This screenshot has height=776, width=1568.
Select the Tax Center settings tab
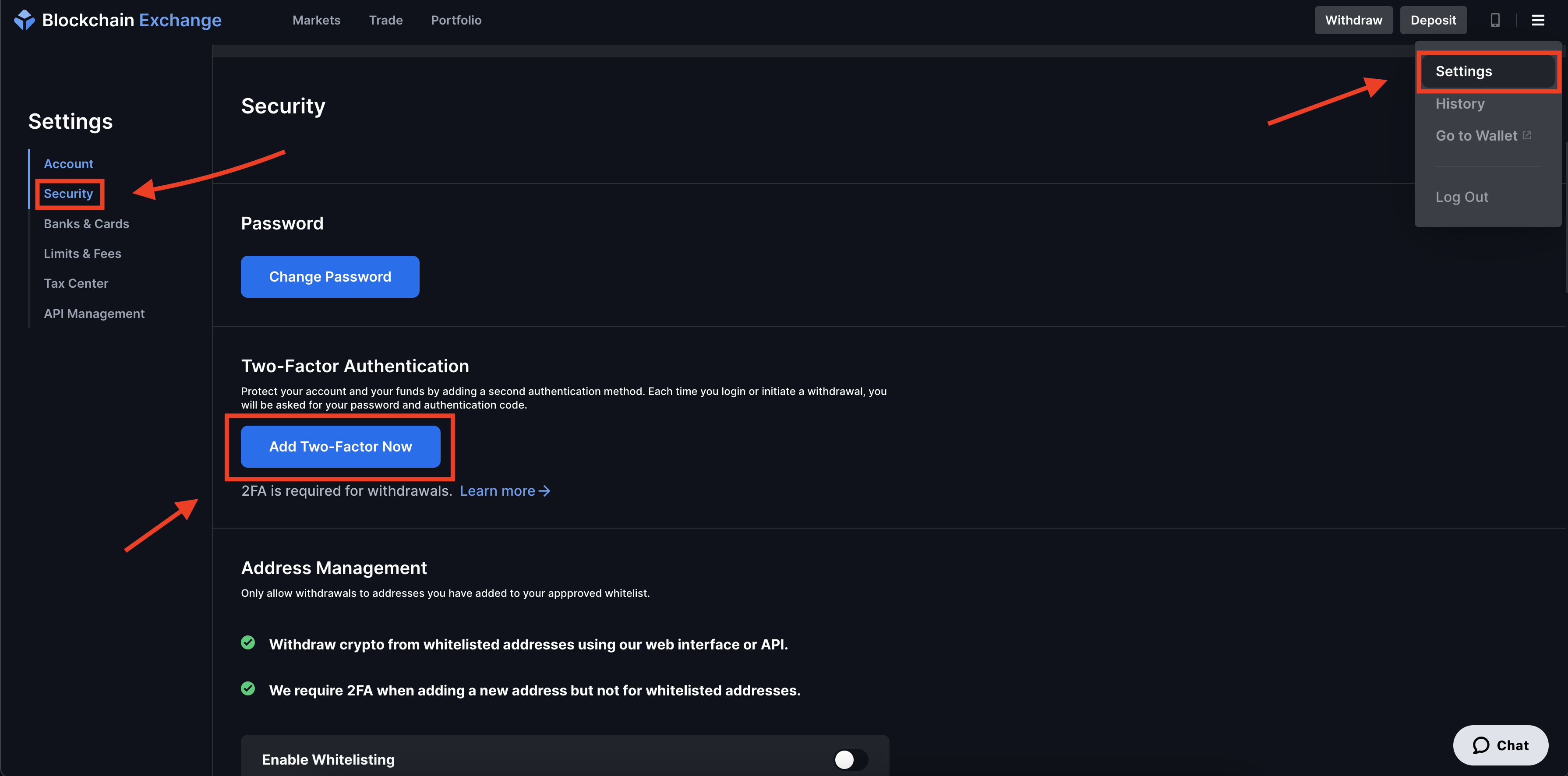75,283
